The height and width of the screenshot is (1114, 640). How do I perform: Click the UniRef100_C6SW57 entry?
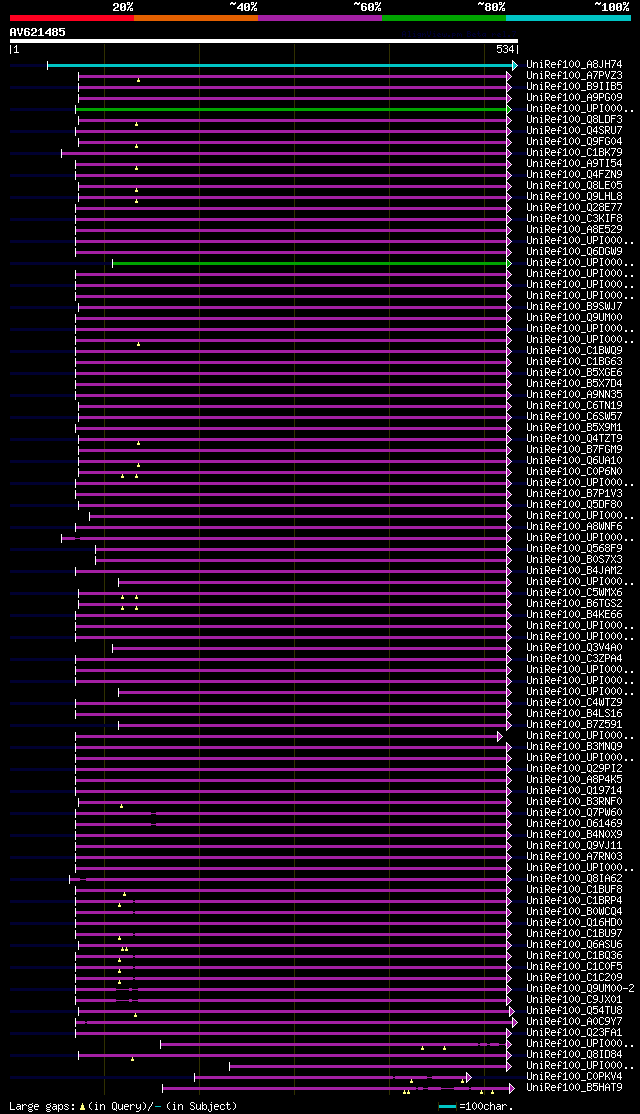575,417
